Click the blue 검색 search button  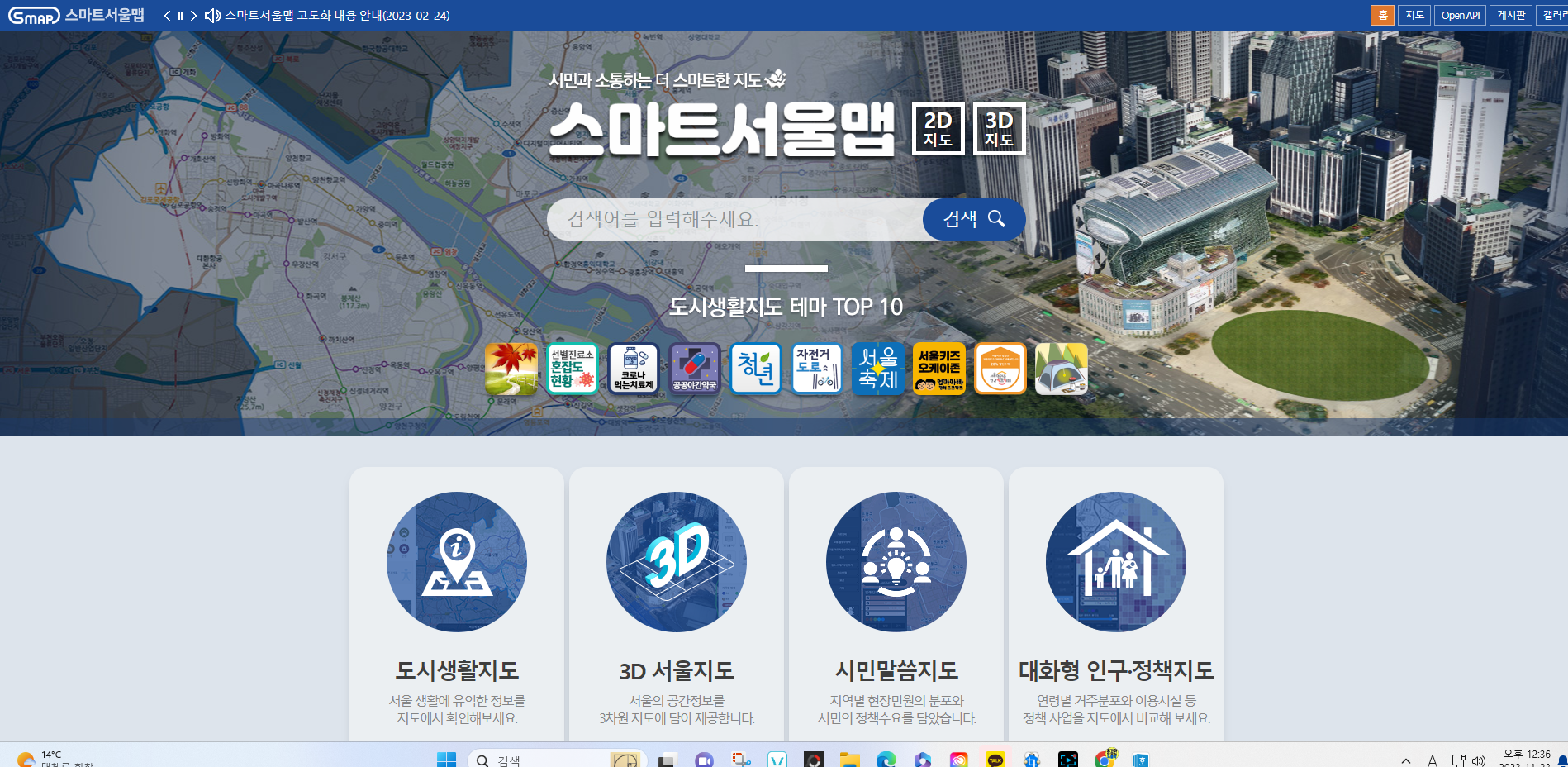[974, 219]
